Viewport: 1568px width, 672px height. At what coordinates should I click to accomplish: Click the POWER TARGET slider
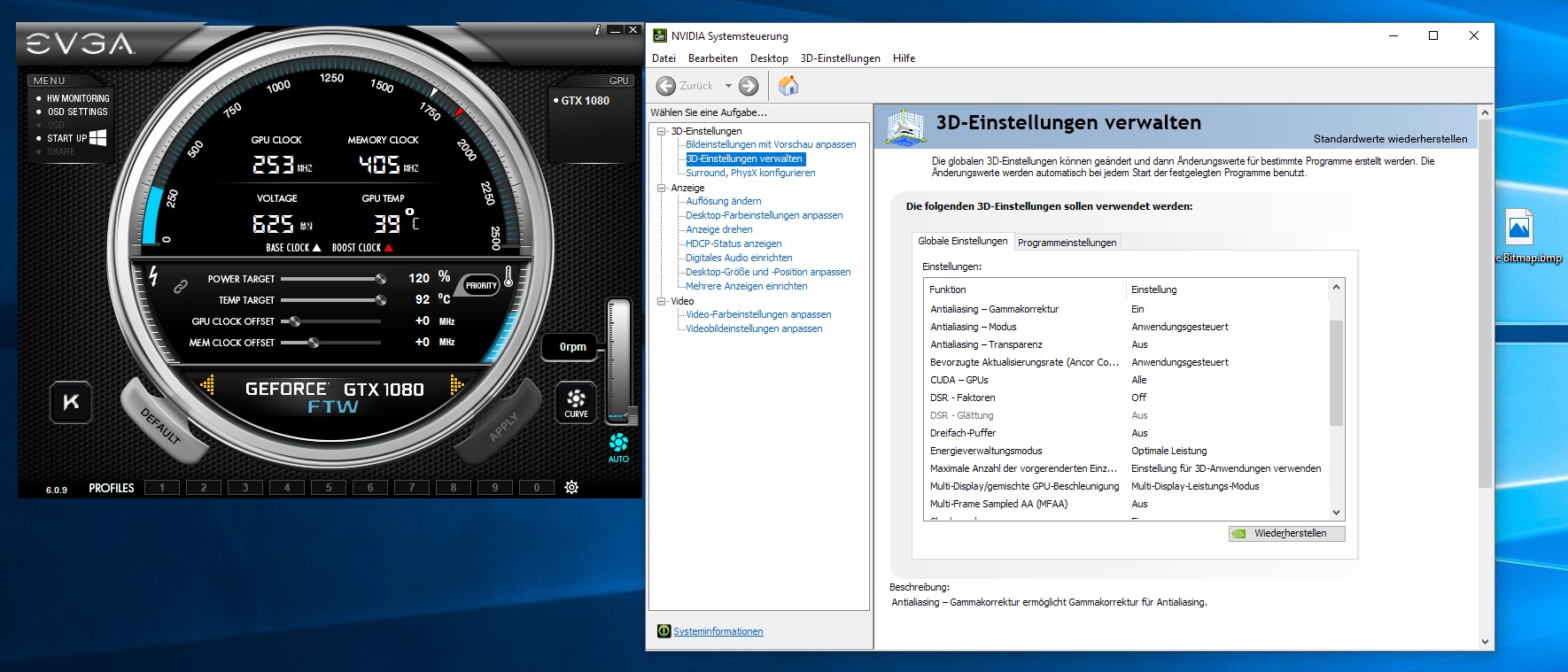(x=331, y=278)
